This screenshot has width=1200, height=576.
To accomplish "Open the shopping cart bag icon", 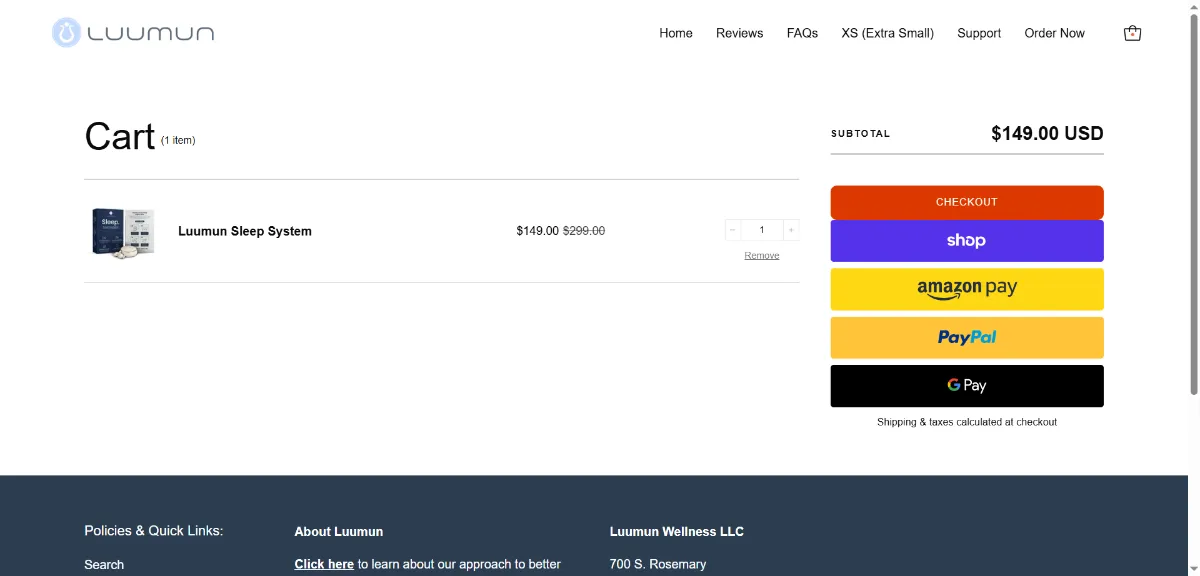I will click(1132, 33).
